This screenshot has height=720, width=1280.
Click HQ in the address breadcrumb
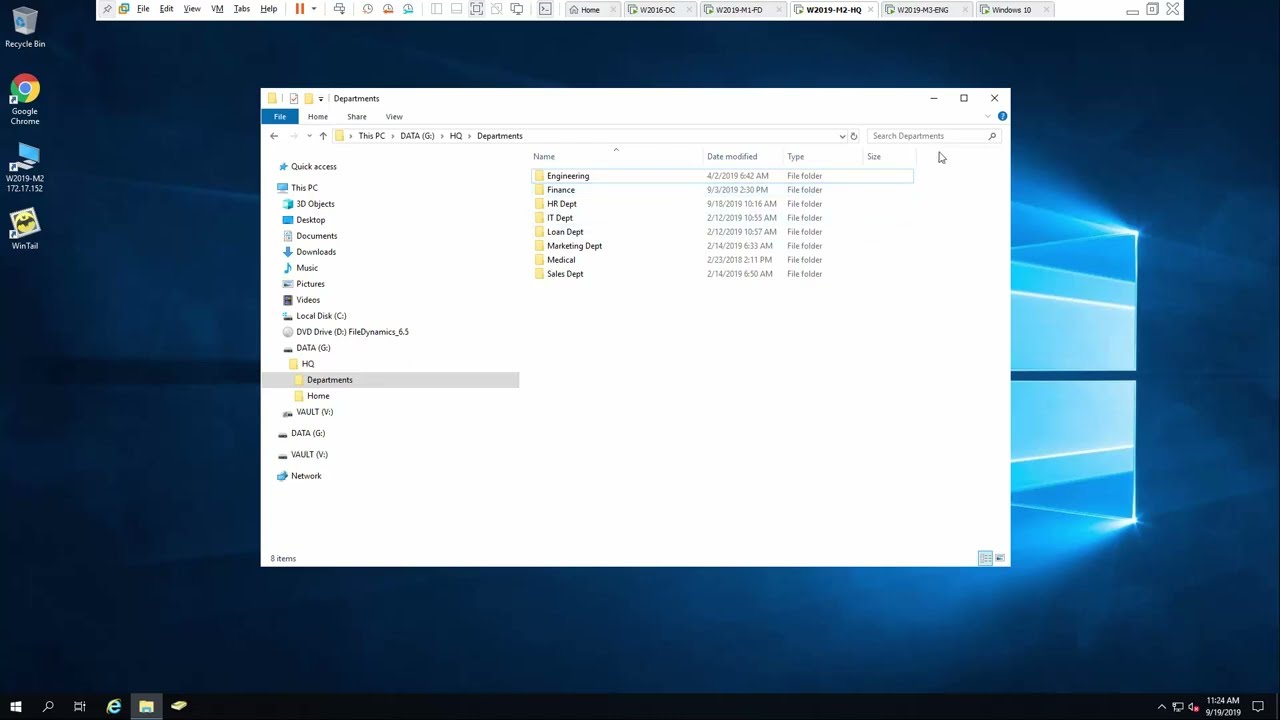[456, 136]
